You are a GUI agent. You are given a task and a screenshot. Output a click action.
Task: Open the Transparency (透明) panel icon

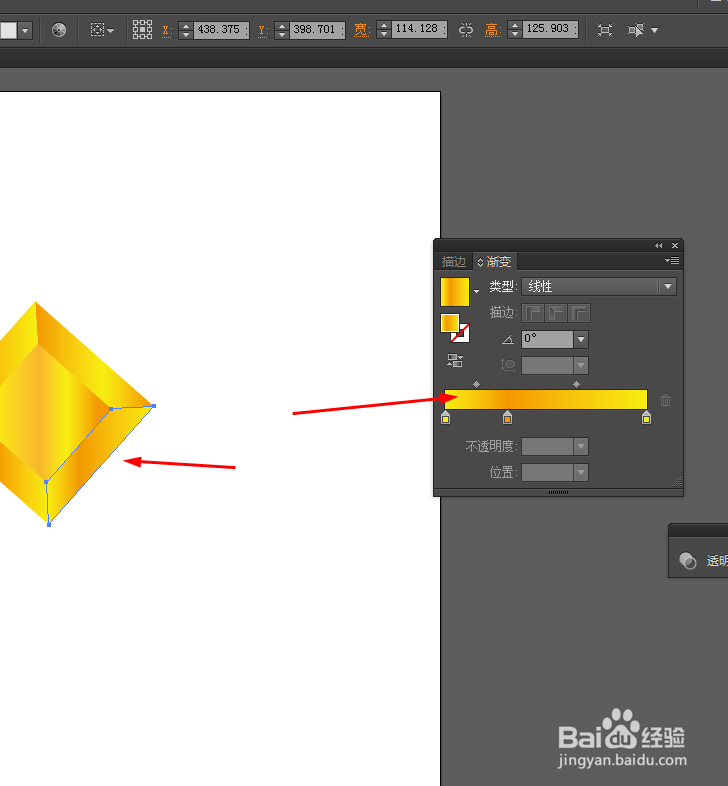pyautogui.click(x=688, y=560)
